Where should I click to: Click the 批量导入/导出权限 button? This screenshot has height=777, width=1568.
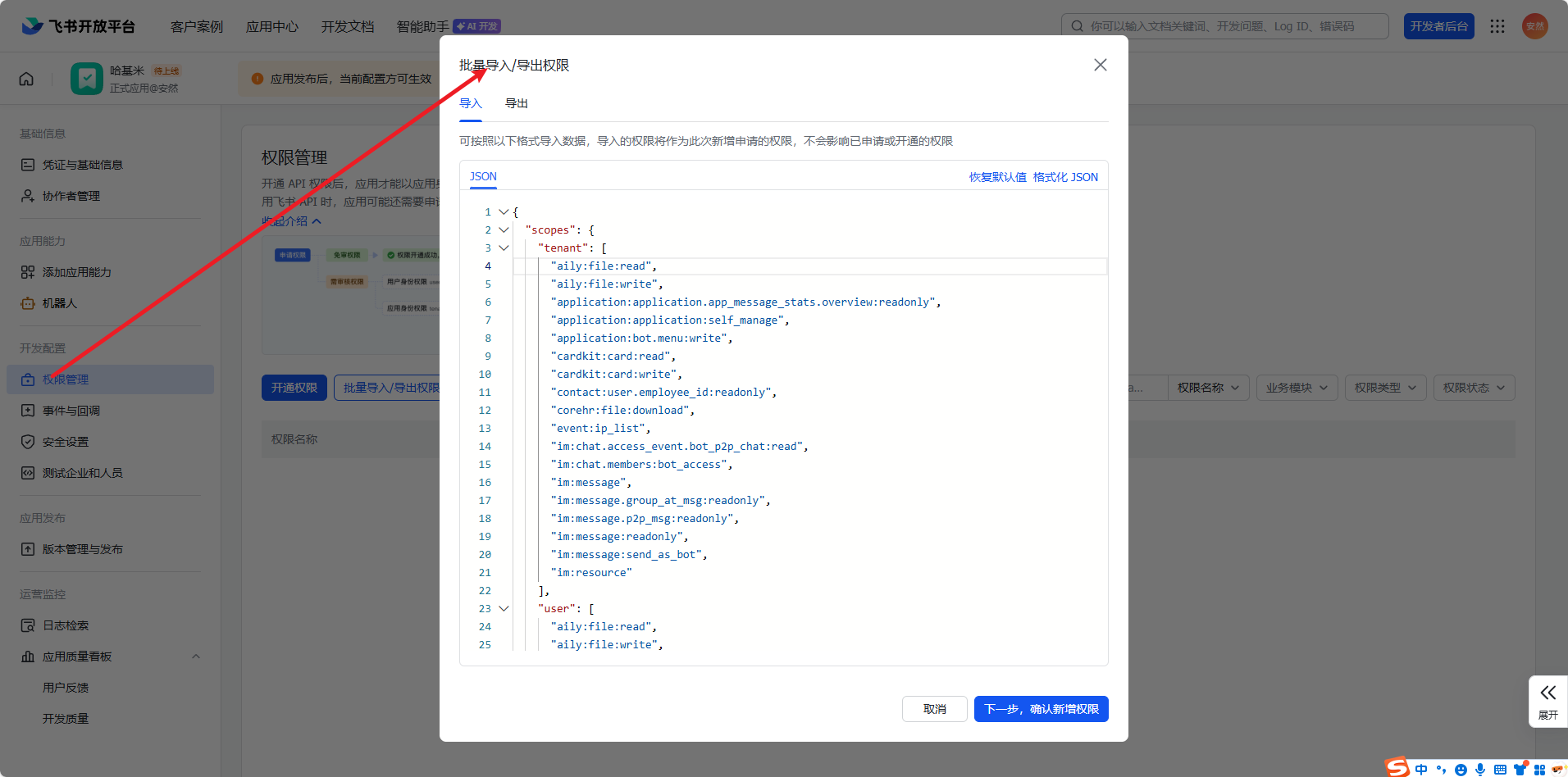coord(387,388)
